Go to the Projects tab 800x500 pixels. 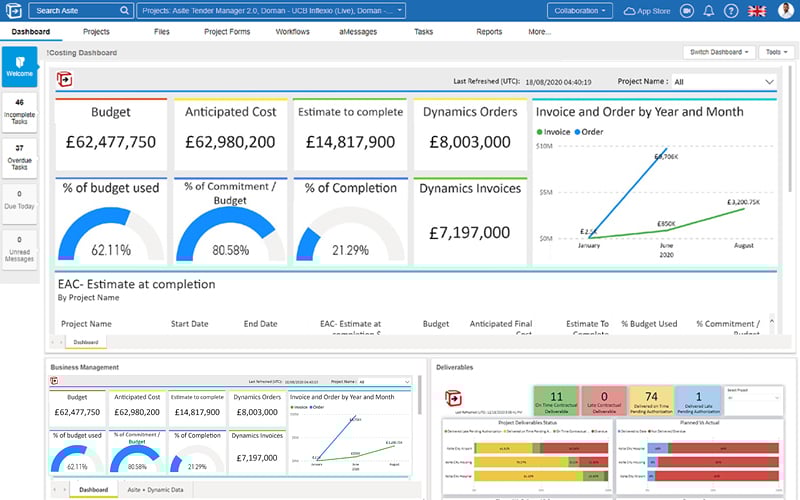pyautogui.click(x=96, y=32)
